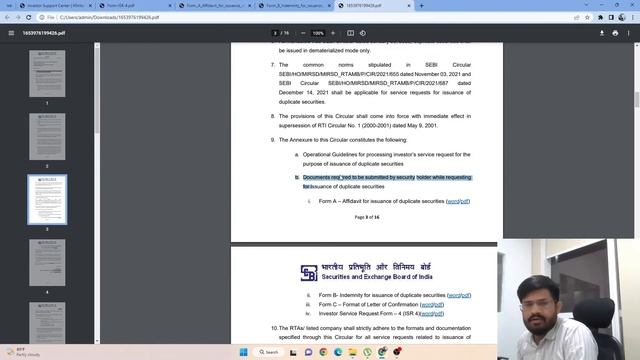Zoom in with the plus icon

333,33
